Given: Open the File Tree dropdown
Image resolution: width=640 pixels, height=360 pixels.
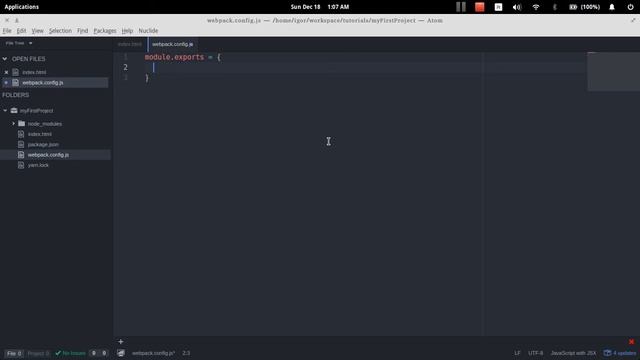Looking at the screenshot, I should (x=19, y=43).
